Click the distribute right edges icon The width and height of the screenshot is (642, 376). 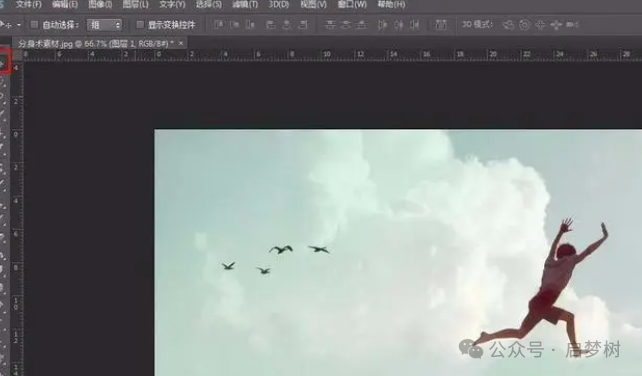415,25
